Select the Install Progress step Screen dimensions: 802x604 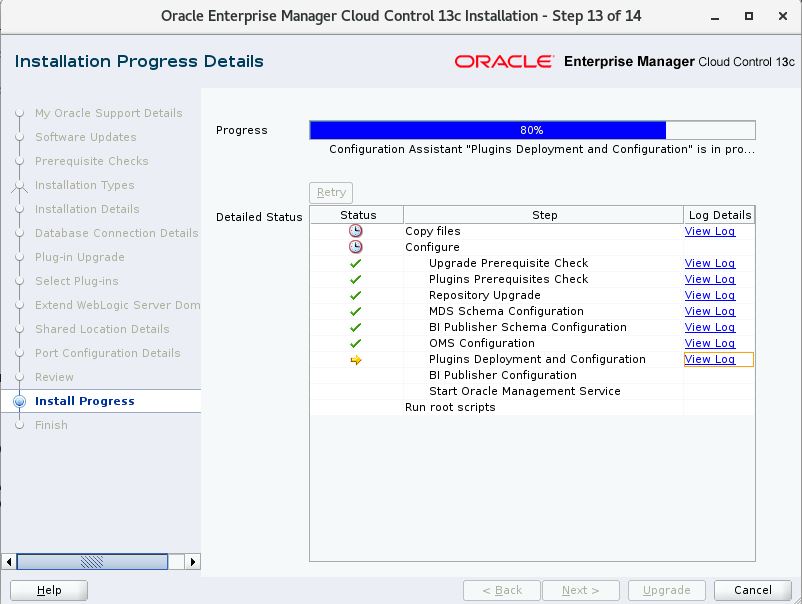[x=84, y=401]
